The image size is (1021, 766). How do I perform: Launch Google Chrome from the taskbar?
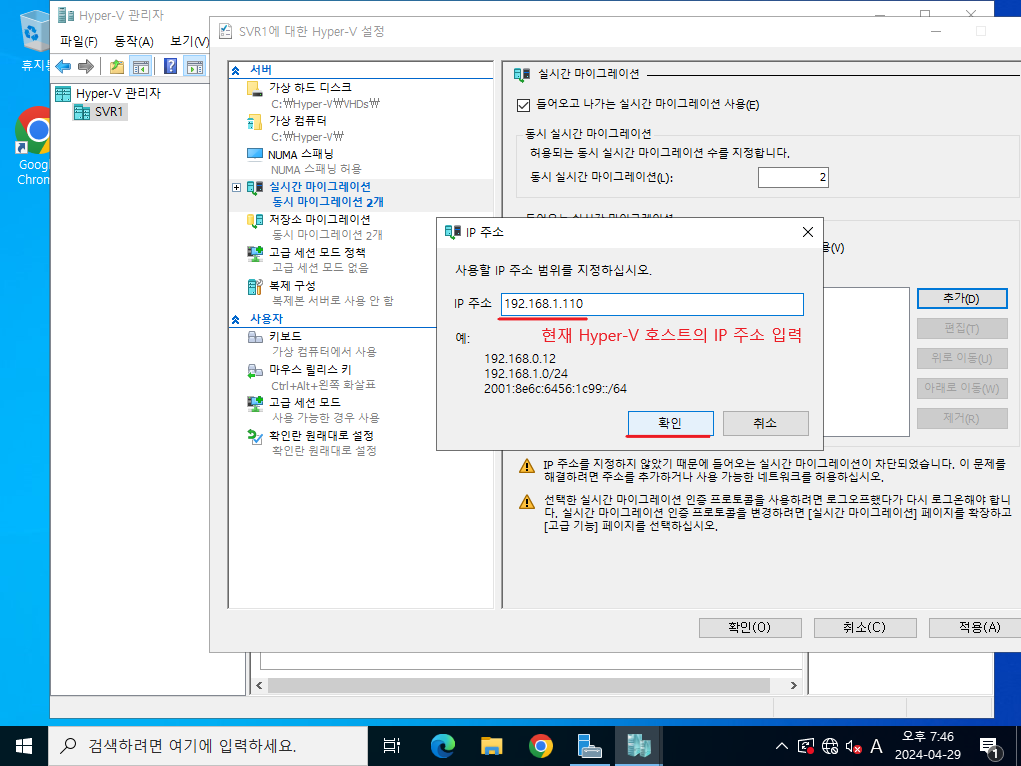(x=540, y=746)
